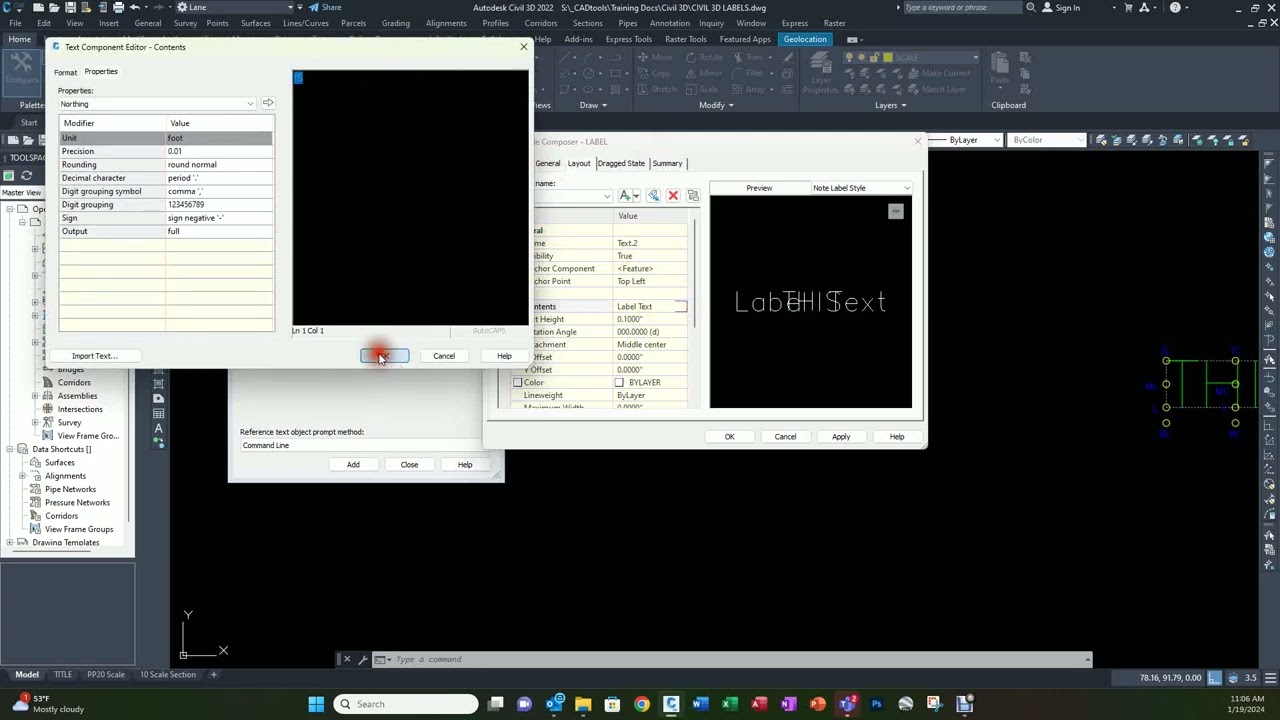Screen dimensions: 1280x720
Task: Expand the Assemblies tree node
Action: pyautogui.click(x=36, y=396)
